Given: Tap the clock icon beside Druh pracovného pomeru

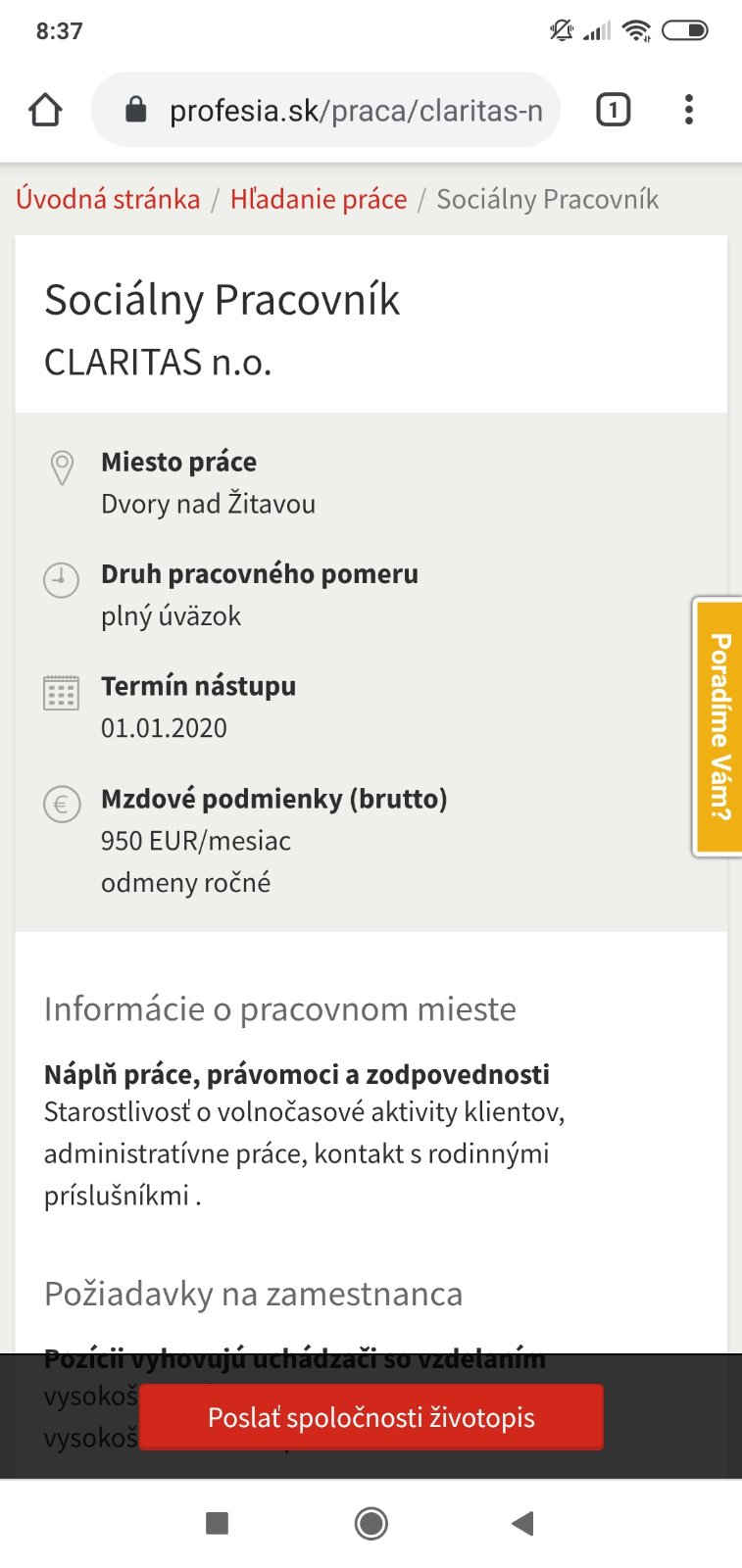Looking at the screenshot, I should click(61, 580).
